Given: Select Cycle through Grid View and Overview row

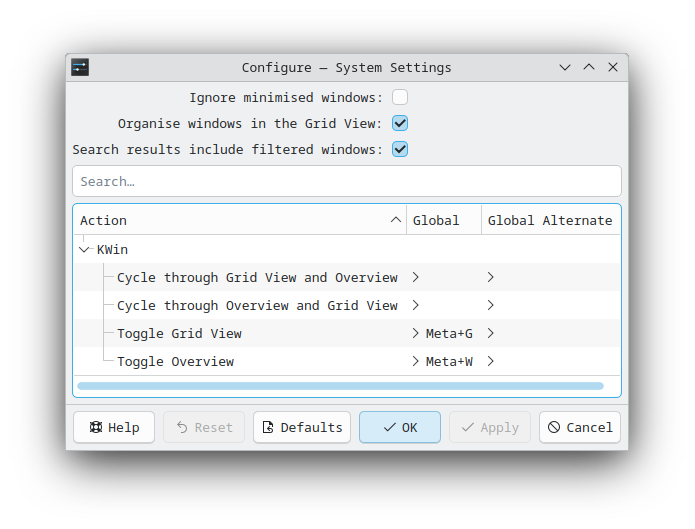Looking at the screenshot, I should (347, 277).
